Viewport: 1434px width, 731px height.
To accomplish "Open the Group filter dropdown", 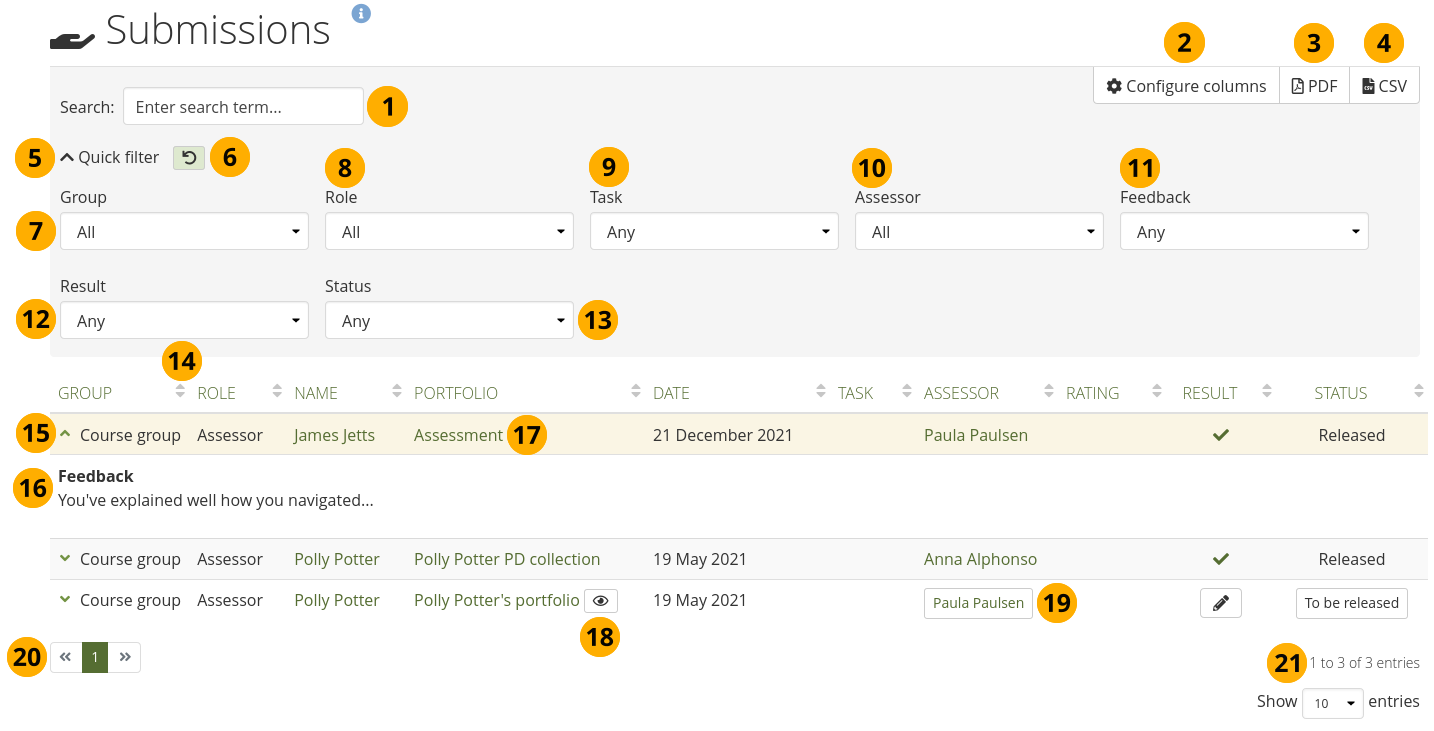I will point(184,232).
